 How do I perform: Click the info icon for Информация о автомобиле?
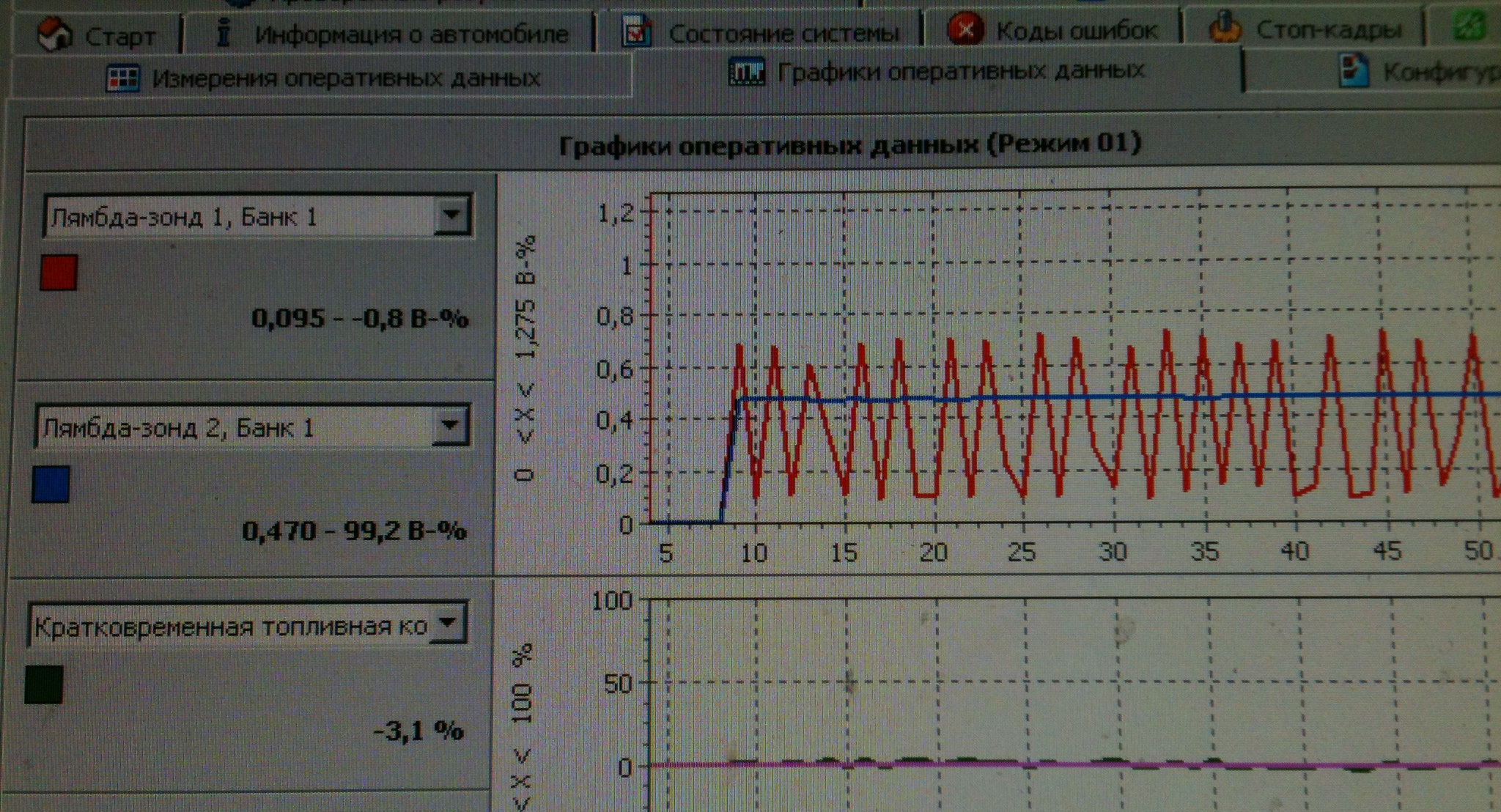(x=225, y=32)
